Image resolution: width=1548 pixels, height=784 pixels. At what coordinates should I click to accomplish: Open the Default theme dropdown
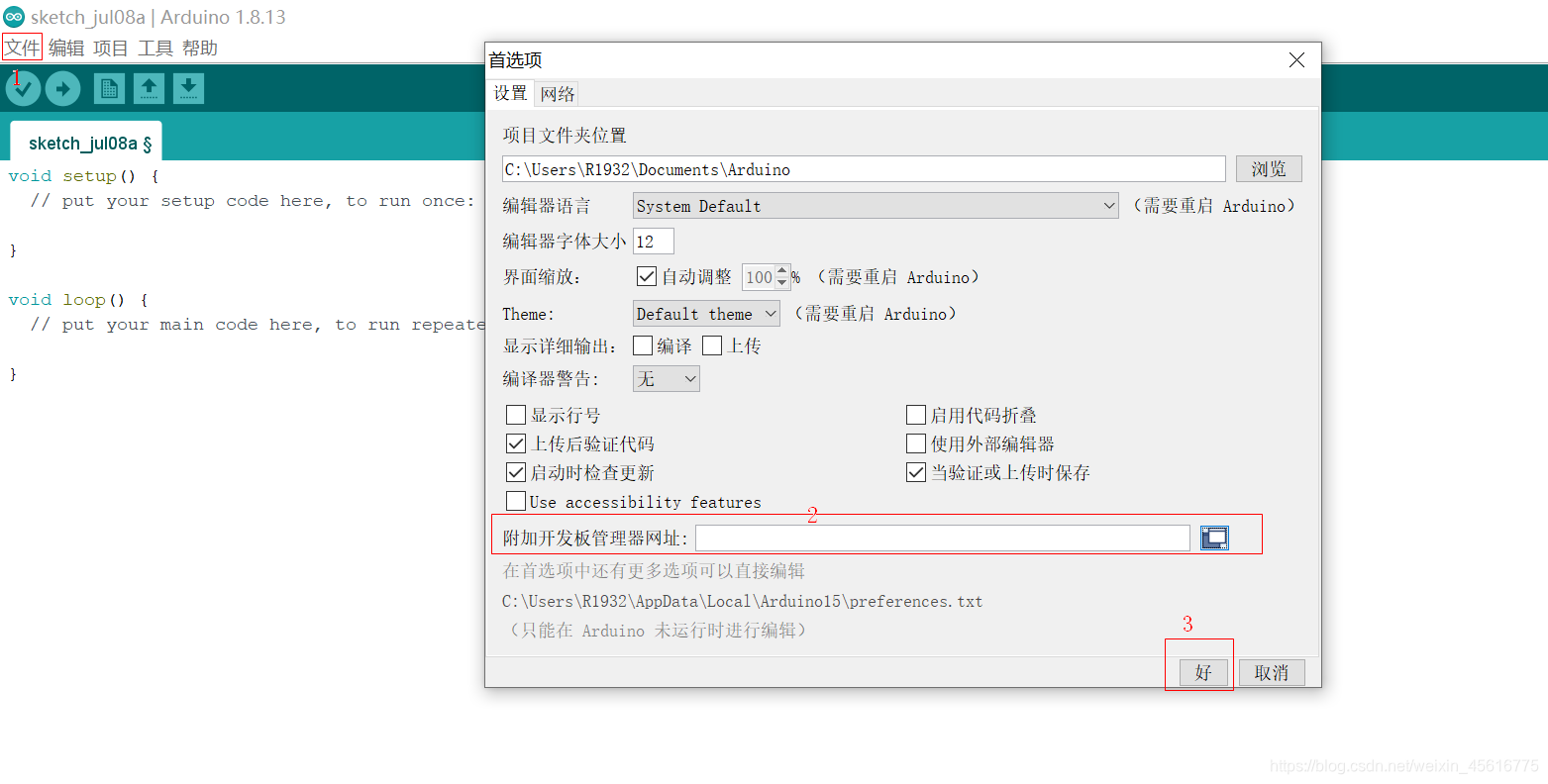(x=706, y=314)
